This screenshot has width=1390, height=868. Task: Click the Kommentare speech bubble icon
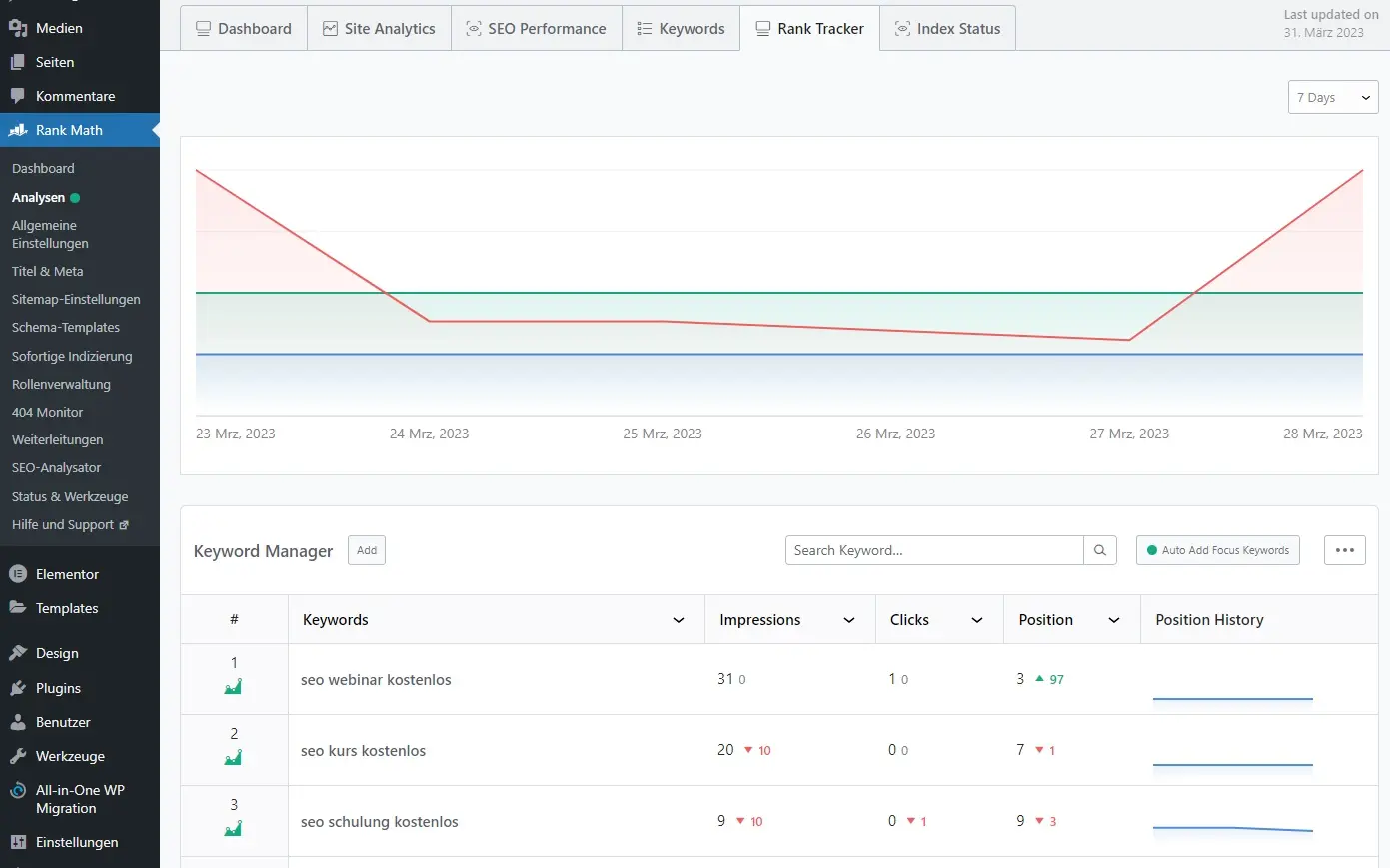(x=18, y=96)
